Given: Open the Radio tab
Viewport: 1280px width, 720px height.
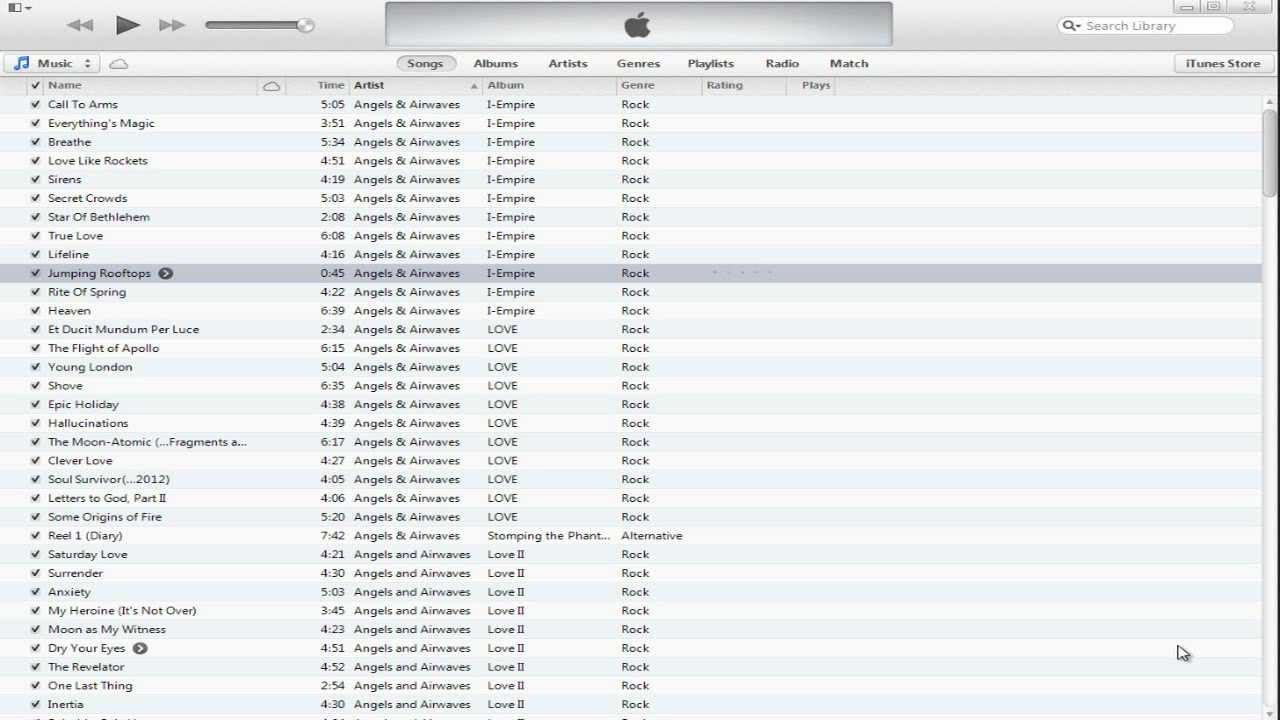Looking at the screenshot, I should [x=782, y=63].
